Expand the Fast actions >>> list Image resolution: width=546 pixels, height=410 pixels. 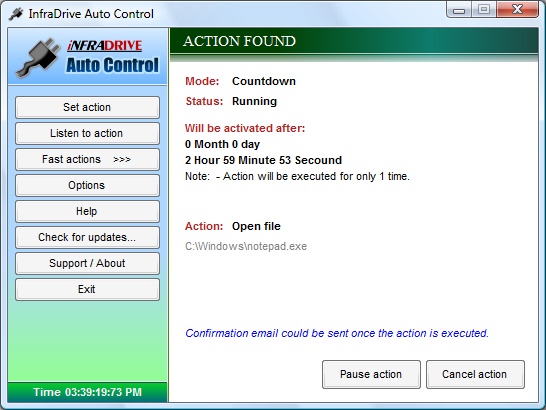point(87,159)
